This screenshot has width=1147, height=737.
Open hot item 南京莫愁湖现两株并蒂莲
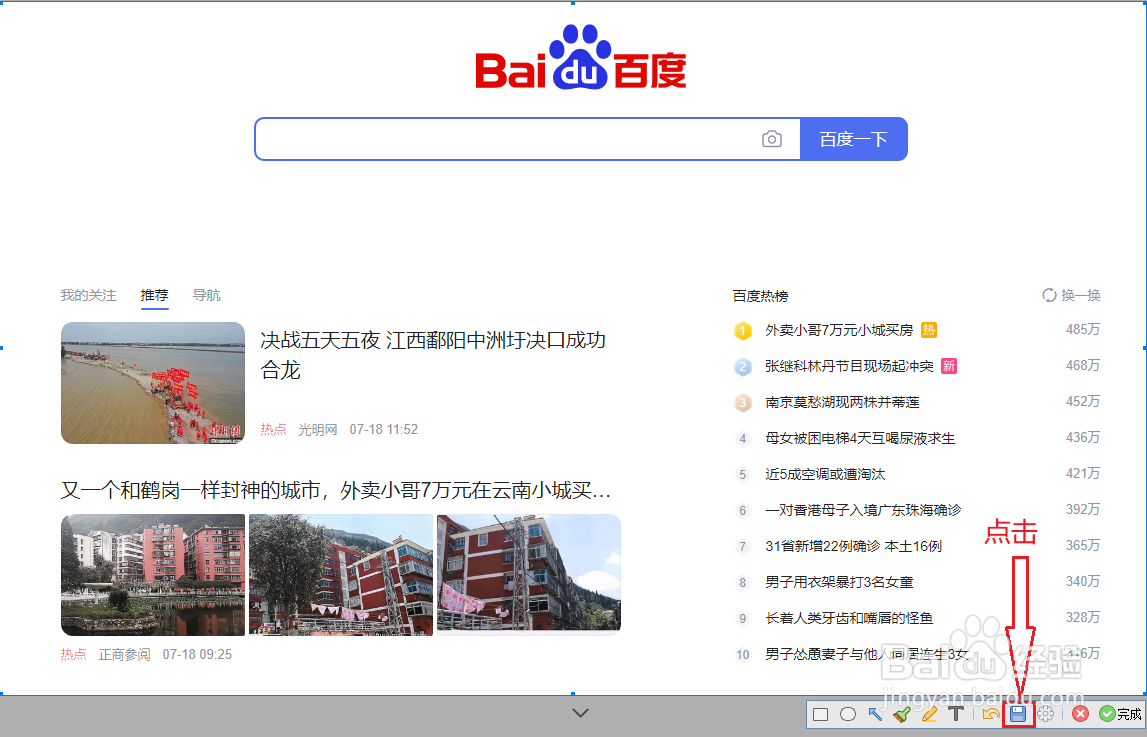[x=842, y=402]
